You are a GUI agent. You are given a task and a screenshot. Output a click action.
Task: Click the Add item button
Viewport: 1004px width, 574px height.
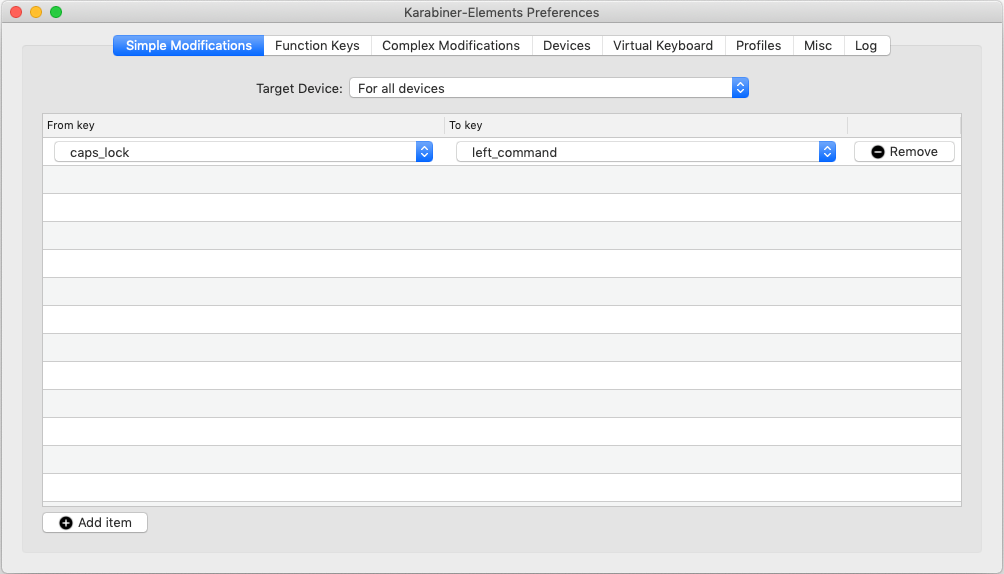point(95,523)
